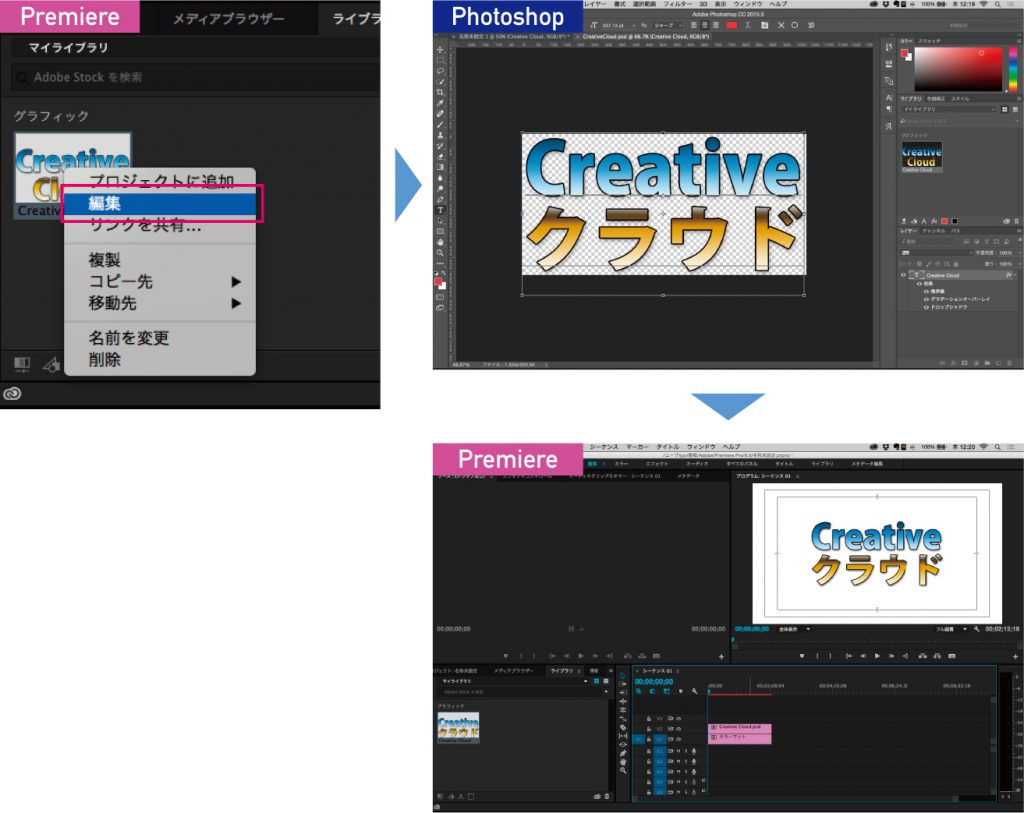Select the Pen tool in Premiere timeline tools
Screen dimensions: 1024x813
(623, 753)
